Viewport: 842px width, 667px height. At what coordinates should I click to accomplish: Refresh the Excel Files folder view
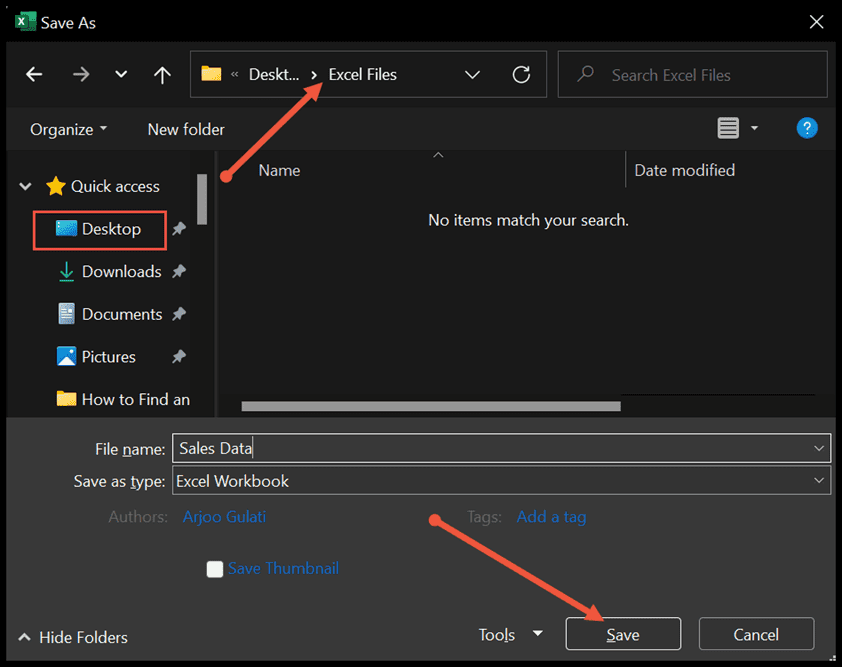click(x=519, y=74)
